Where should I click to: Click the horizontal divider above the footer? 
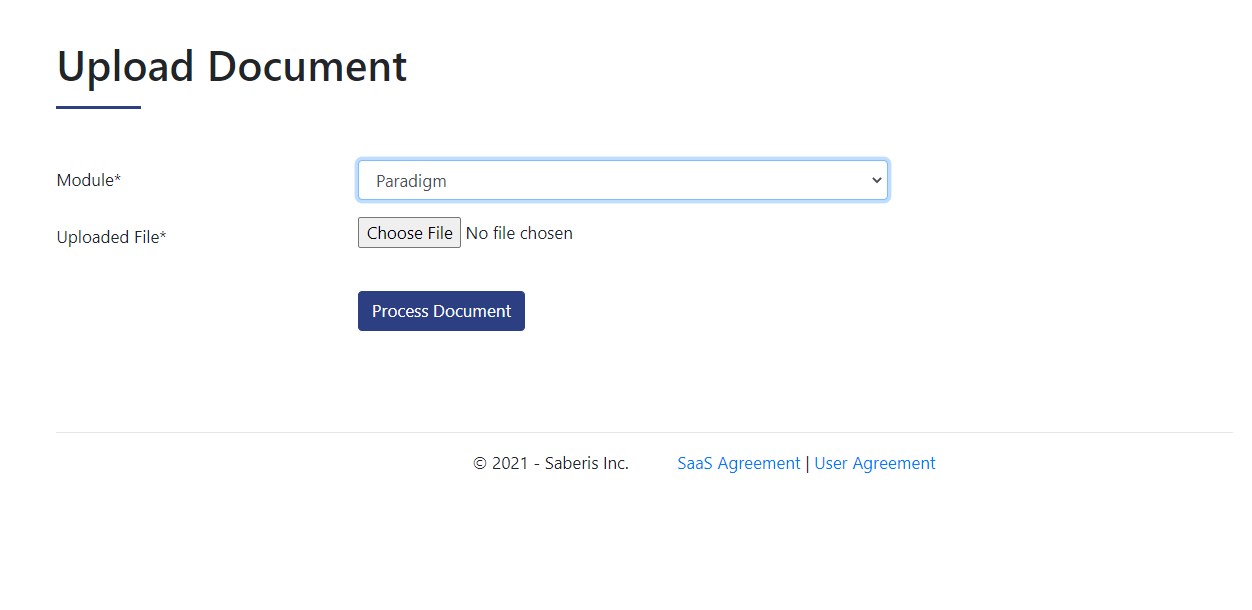(644, 433)
